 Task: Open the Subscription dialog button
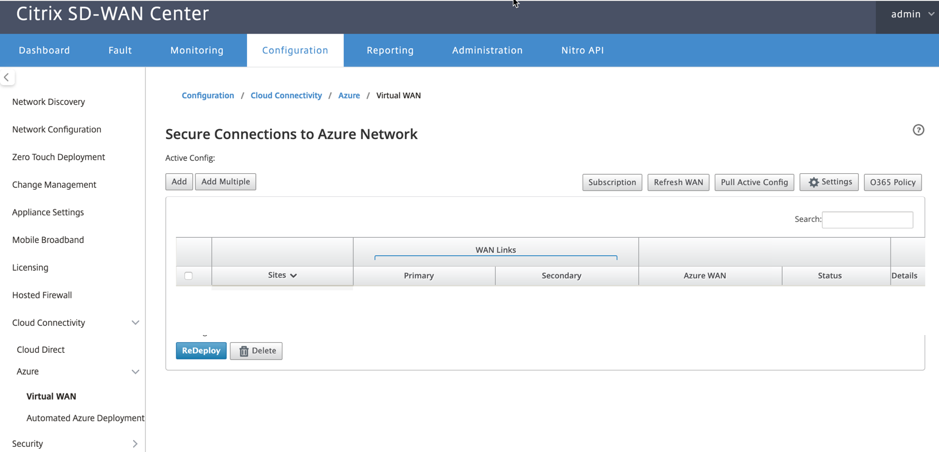[x=612, y=183]
